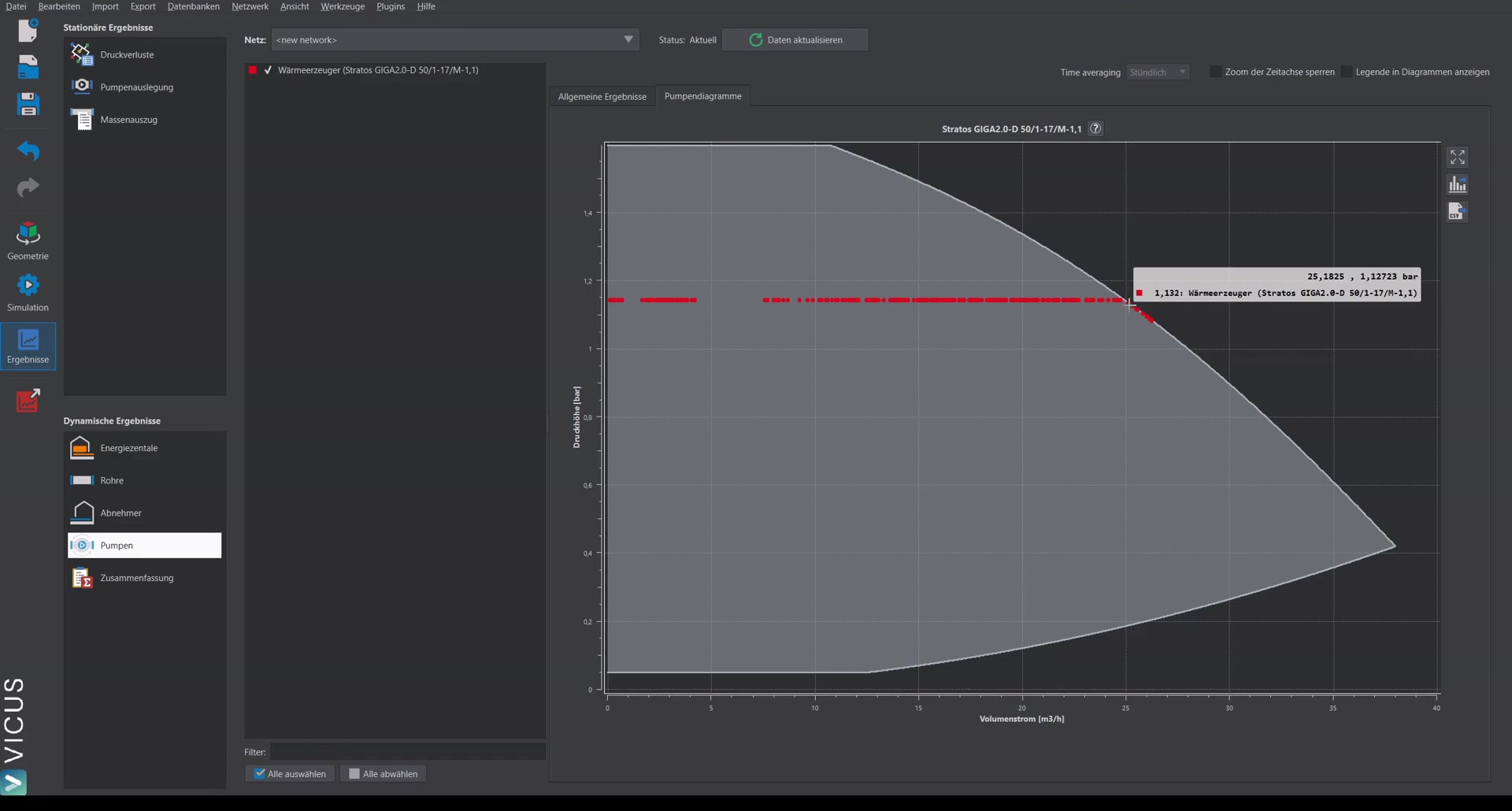Enable Zoom der Zeitachse sperren

coord(1216,72)
